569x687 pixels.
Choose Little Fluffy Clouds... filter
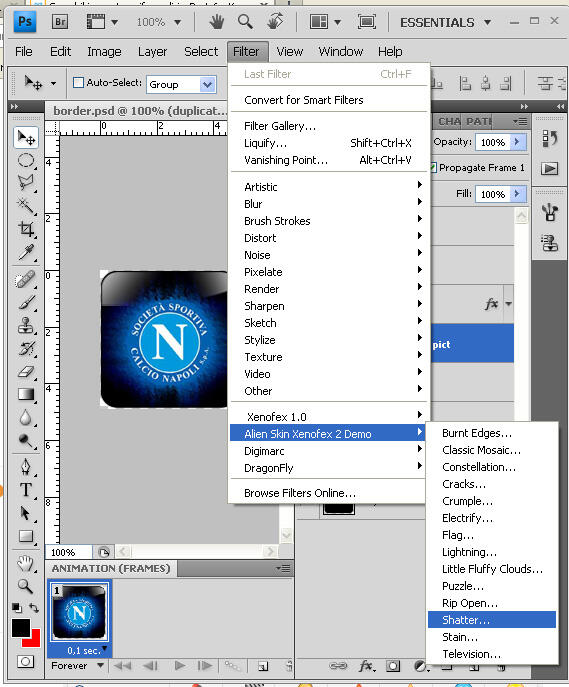(492, 569)
